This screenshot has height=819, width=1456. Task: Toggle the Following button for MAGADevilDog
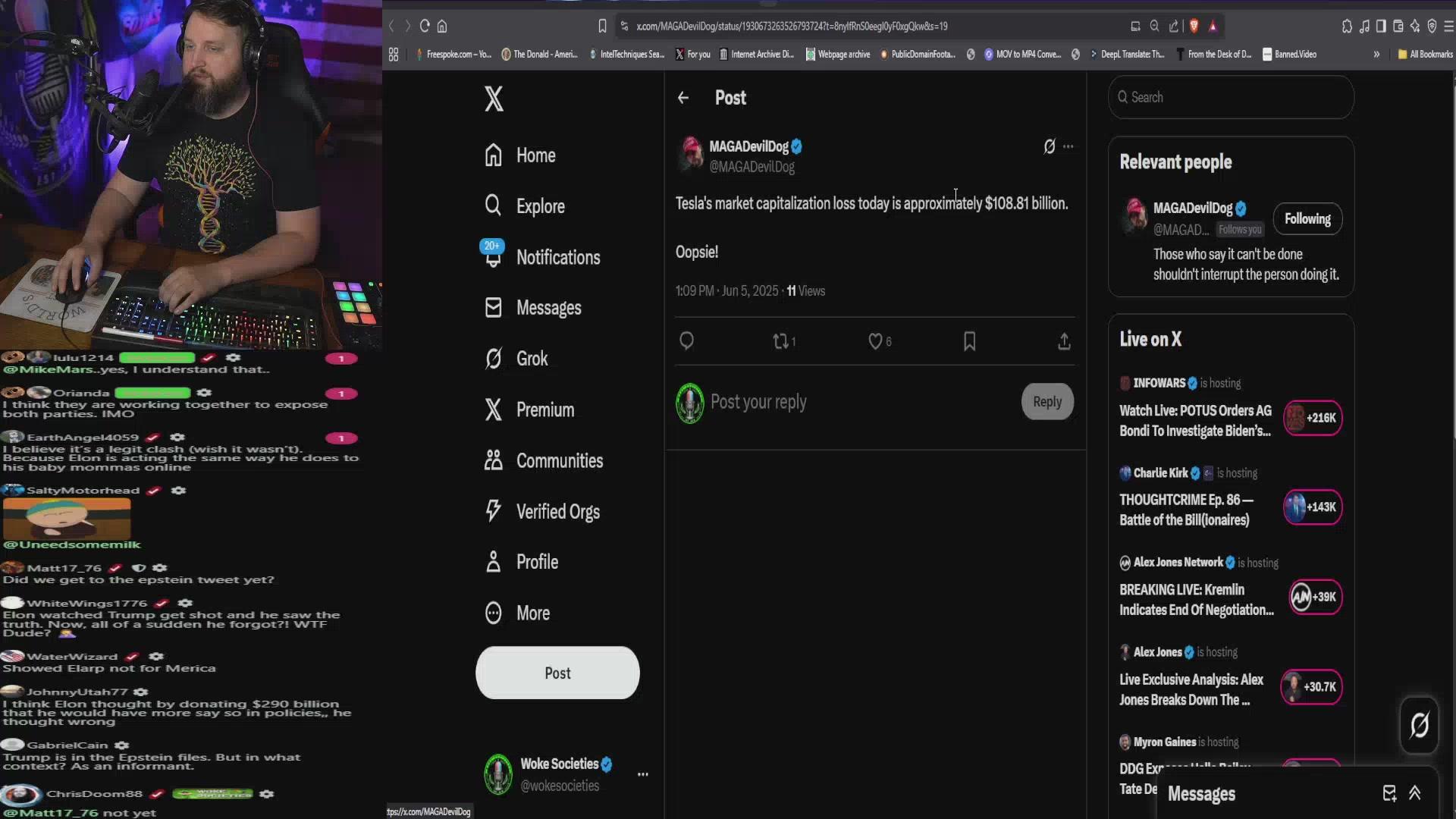click(1307, 219)
